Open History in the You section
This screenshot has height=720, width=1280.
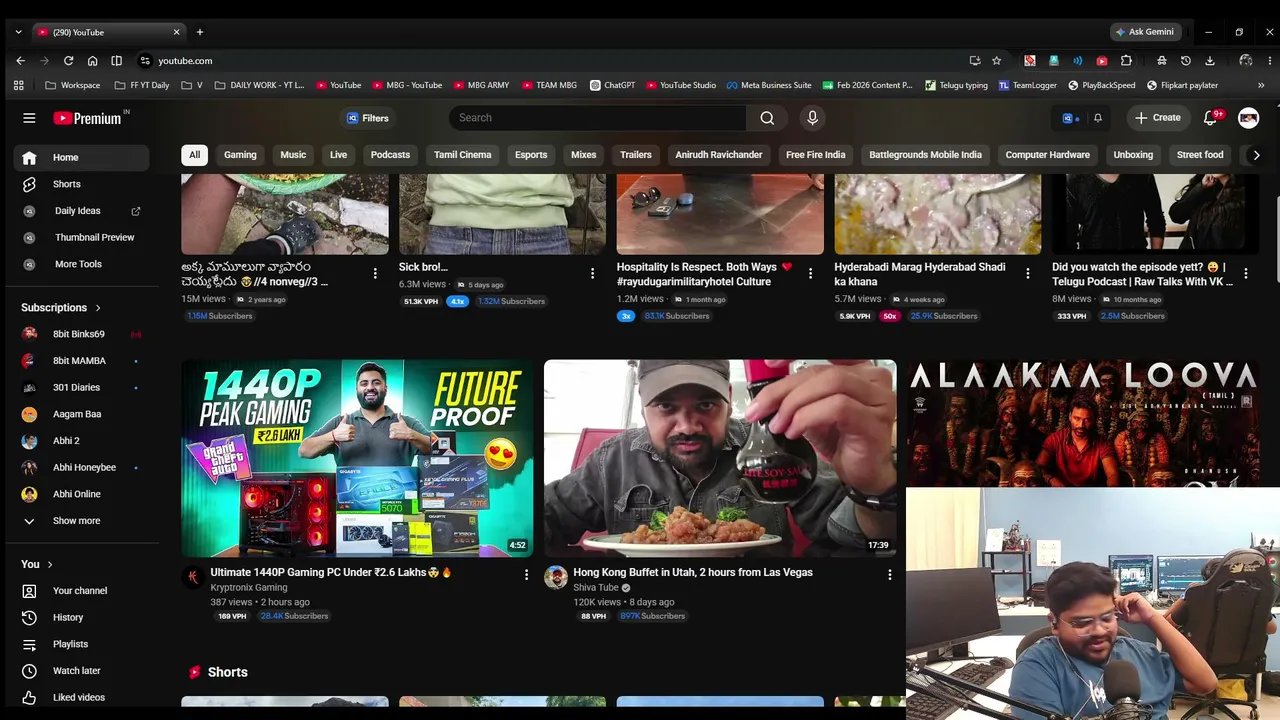pos(80,617)
